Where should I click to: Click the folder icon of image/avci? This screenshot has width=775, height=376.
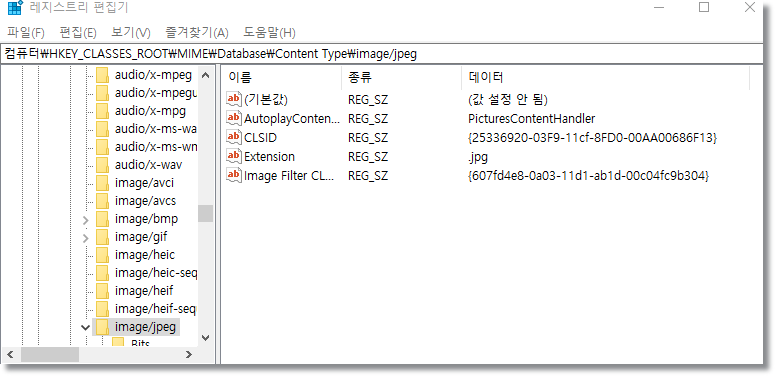pyautogui.click(x=102, y=183)
